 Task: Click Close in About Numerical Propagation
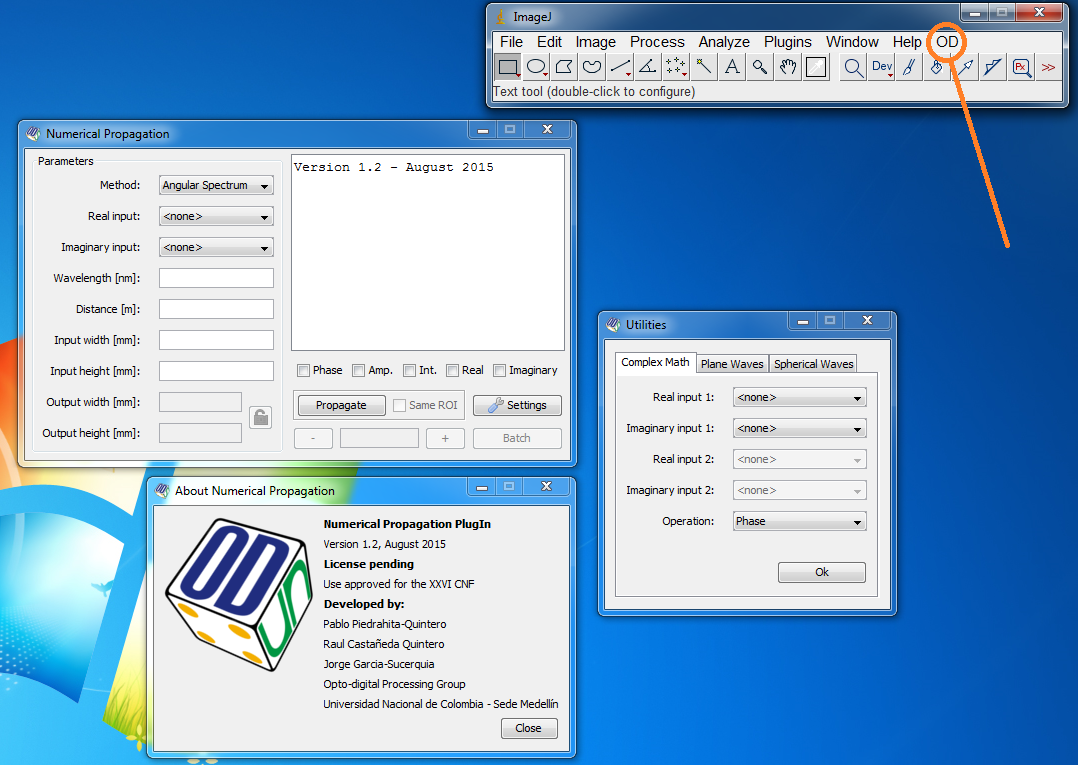click(x=529, y=728)
